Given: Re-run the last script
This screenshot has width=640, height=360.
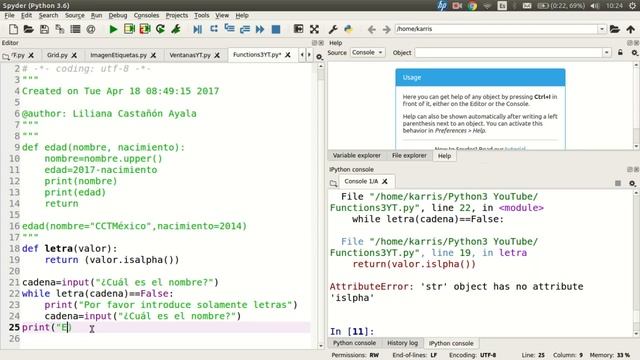Looking at the screenshot, I should tap(160, 29).
